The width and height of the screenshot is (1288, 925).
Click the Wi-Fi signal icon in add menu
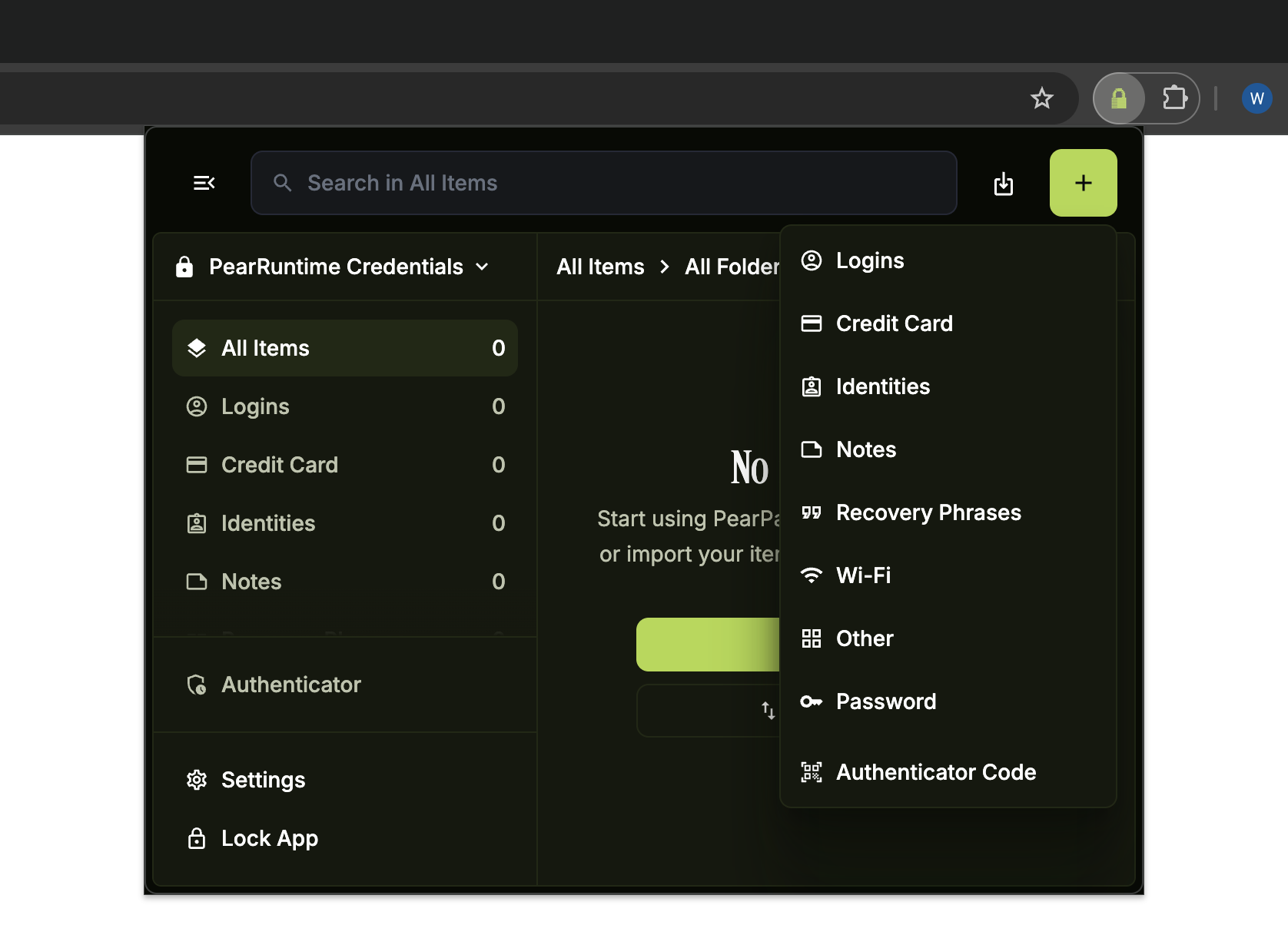(x=812, y=575)
